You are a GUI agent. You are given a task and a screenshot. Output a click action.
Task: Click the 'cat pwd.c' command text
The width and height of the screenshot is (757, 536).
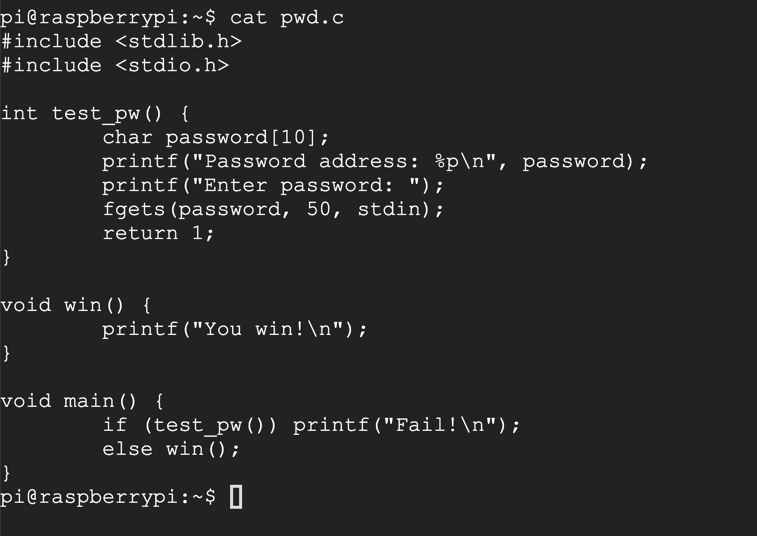287,17
